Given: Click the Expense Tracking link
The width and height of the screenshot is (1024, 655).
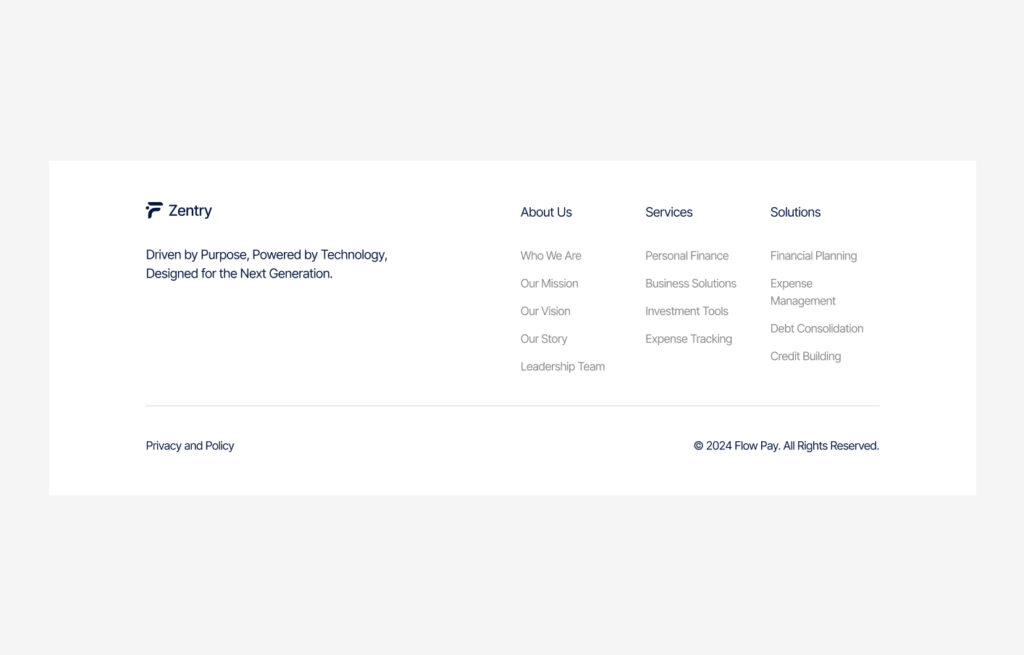Looking at the screenshot, I should coord(688,339).
